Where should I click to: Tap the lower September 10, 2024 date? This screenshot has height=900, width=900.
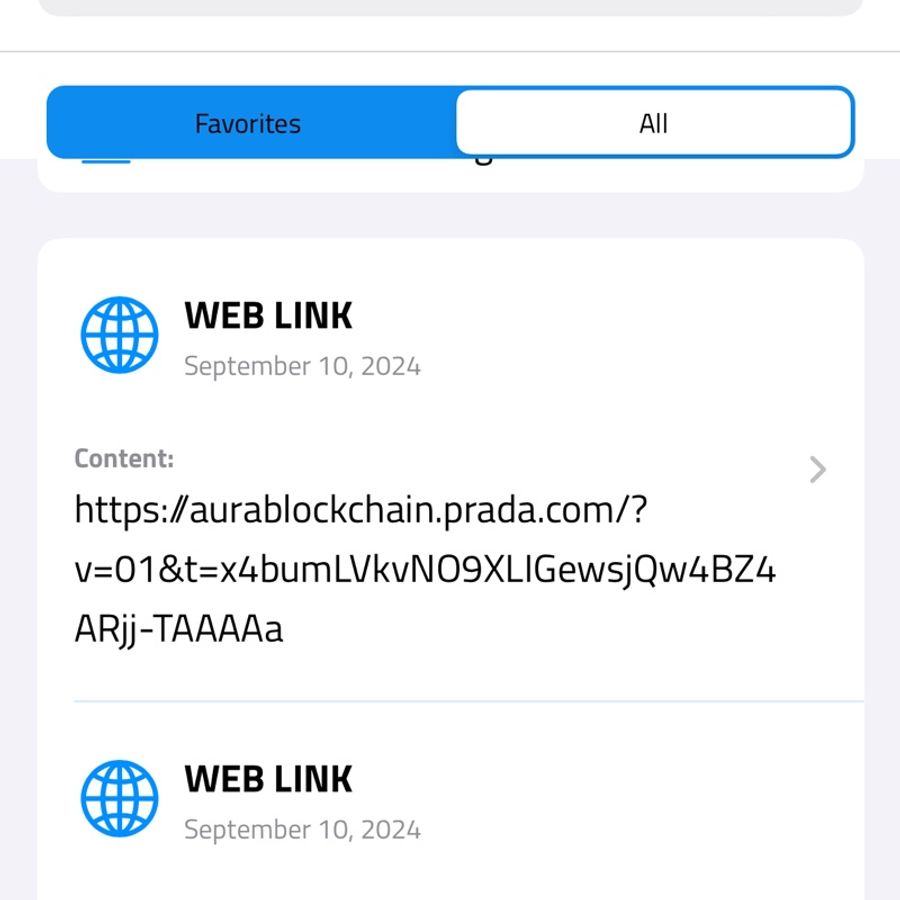point(302,829)
